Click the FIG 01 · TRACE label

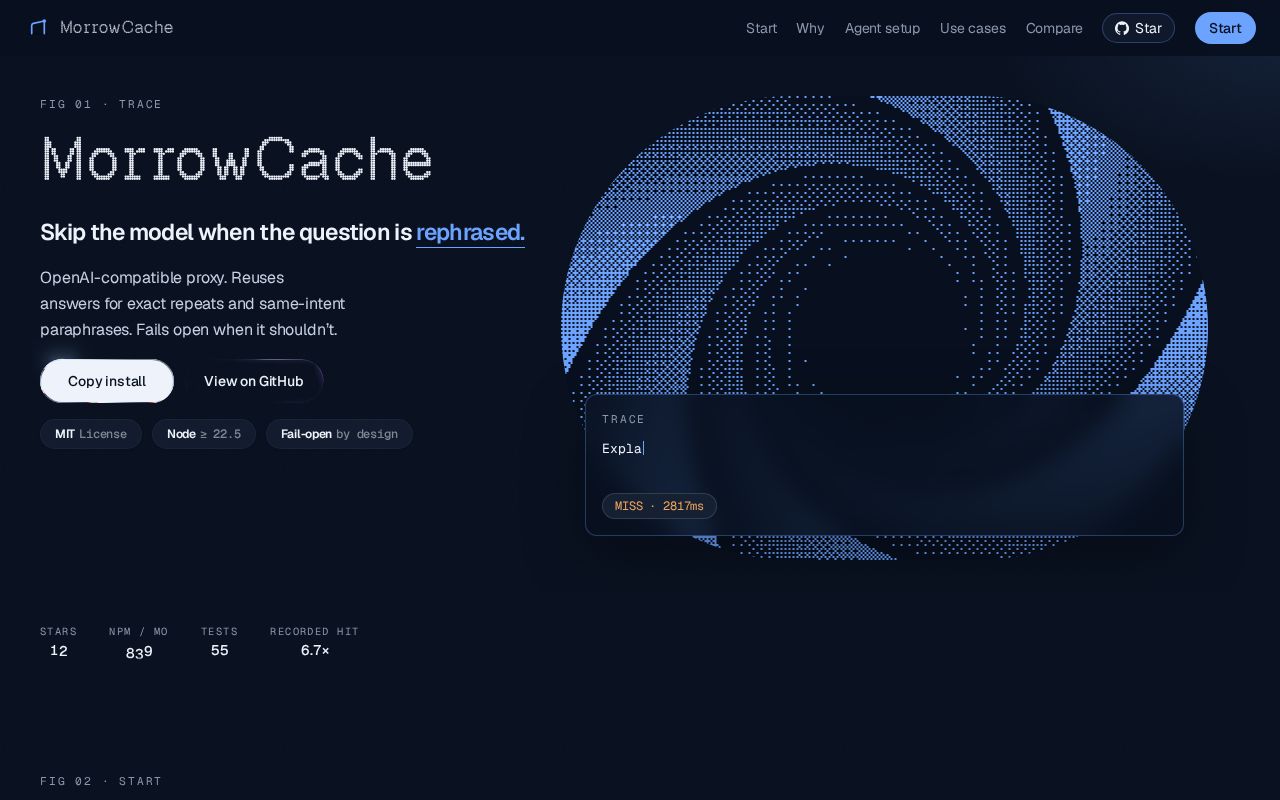(101, 104)
